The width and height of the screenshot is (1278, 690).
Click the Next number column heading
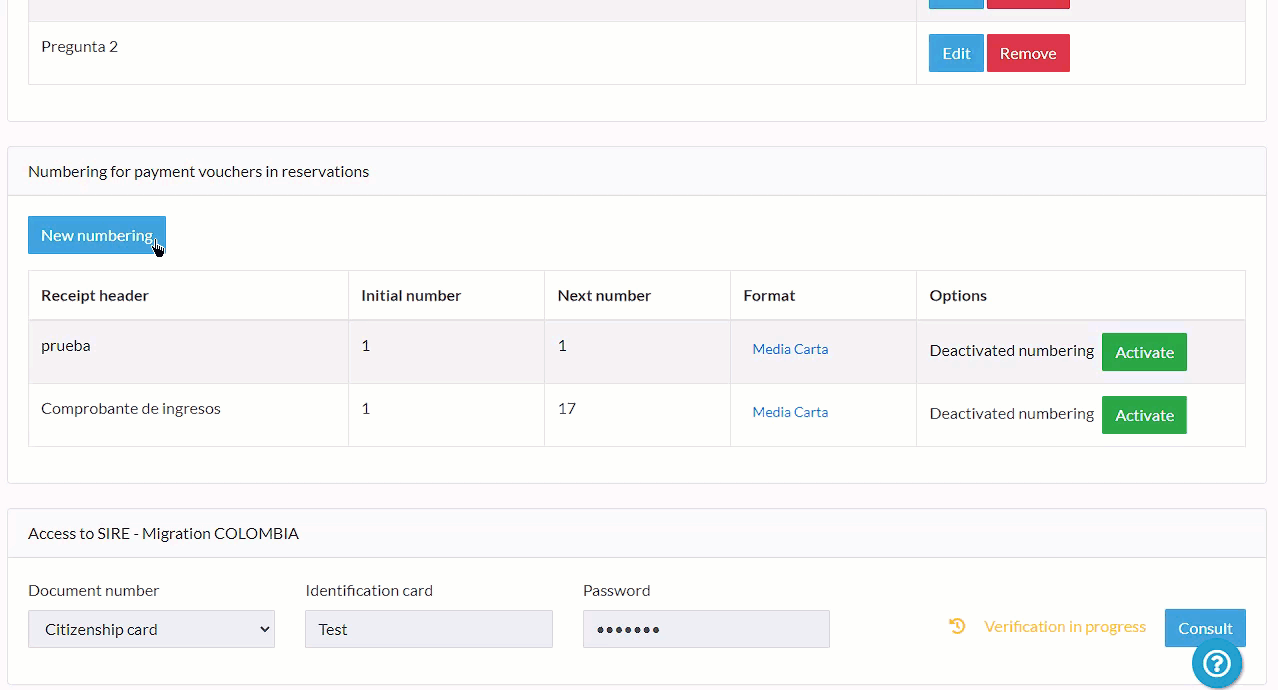[x=603, y=296]
